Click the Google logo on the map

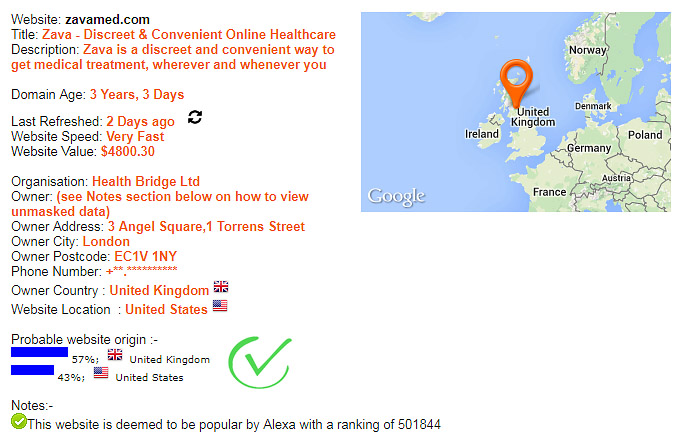(x=396, y=197)
